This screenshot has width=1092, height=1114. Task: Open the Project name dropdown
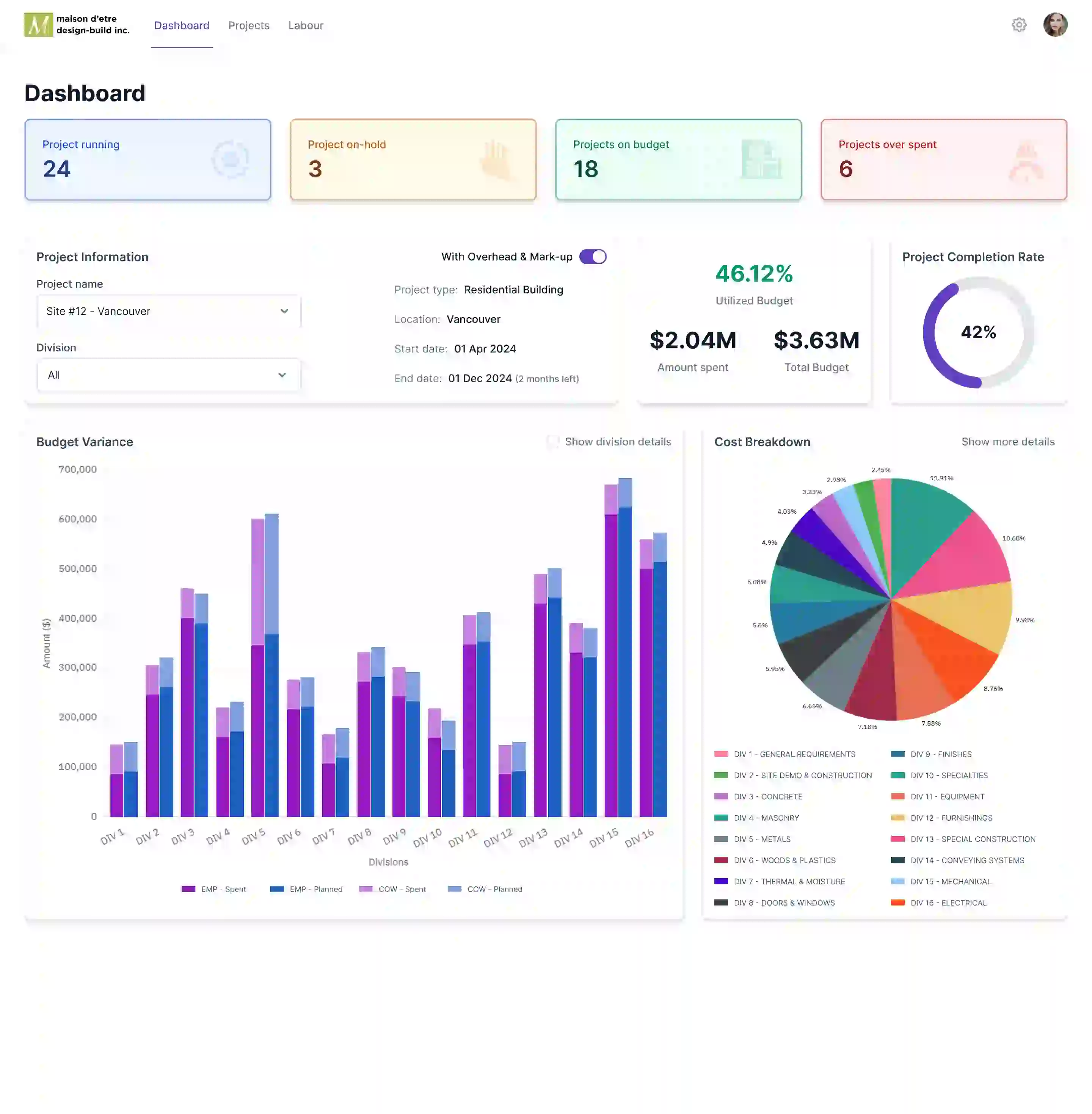(x=168, y=311)
